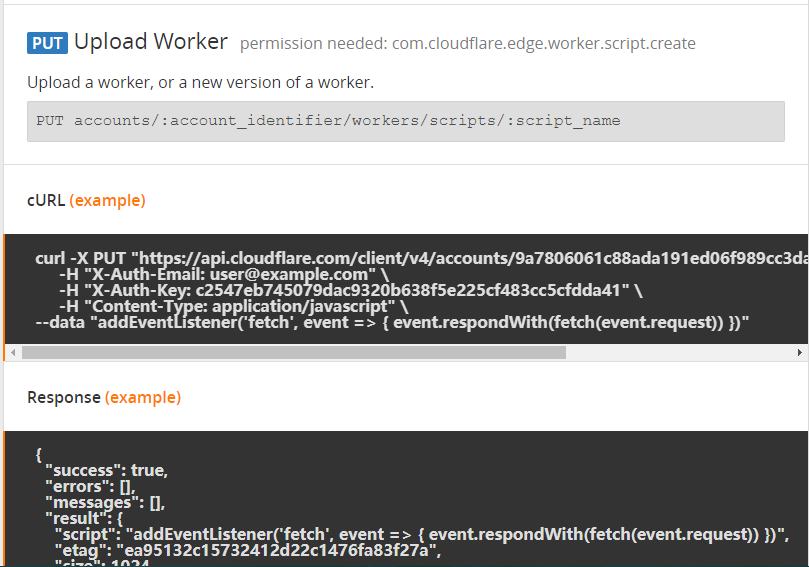Click the curl -X PUT command line
809x567 pixels.
coord(422,258)
